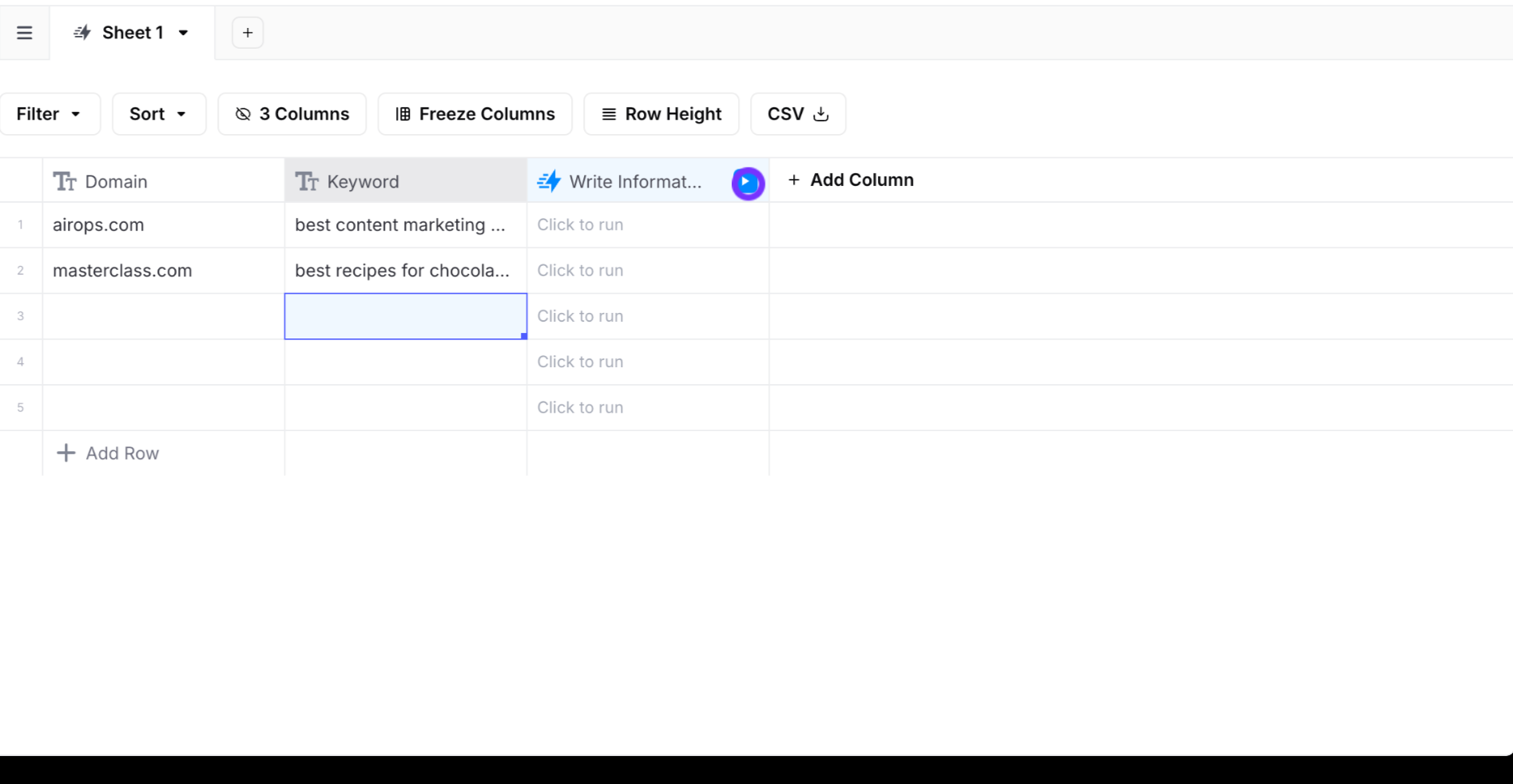Image resolution: width=1513 pixels, height=784 pixels.
Task: Click the Freeze Columns grid icon
Action: [x=403, y=113]
